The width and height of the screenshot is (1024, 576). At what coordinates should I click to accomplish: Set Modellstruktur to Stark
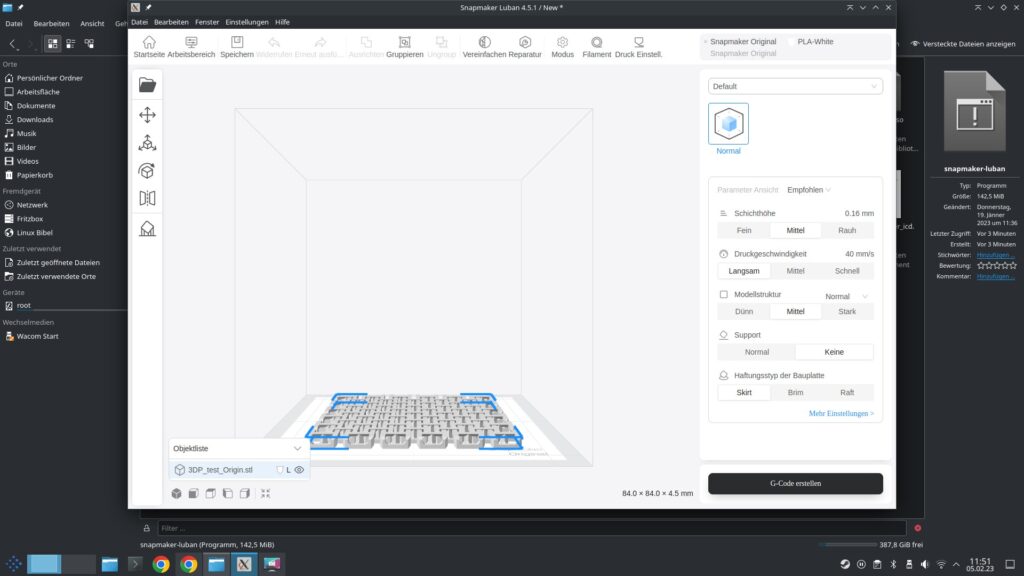tap(847, 312)
